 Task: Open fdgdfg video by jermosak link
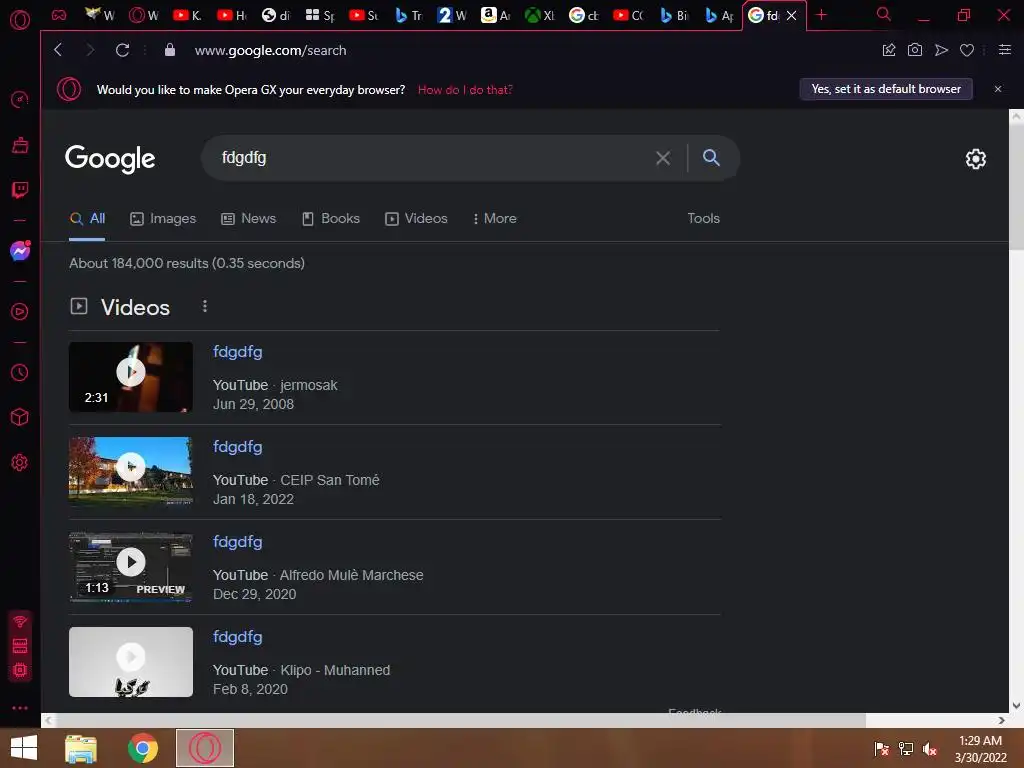pos(238,352)
